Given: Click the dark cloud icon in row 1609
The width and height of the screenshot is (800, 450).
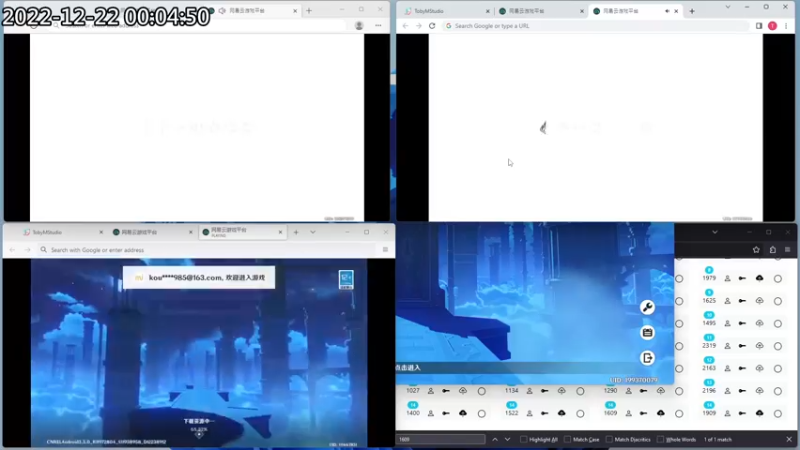Looking at the screenshot, I should [661, 413].
